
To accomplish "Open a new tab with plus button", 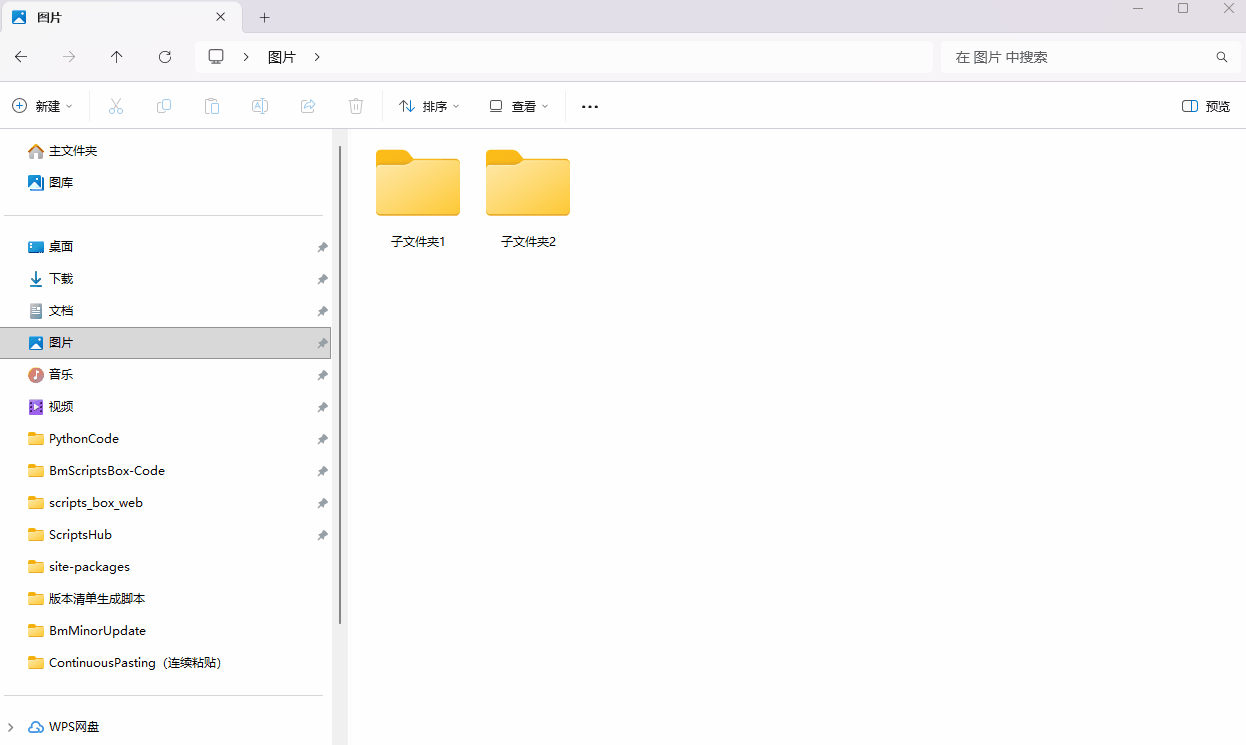I will coord(264,17).
